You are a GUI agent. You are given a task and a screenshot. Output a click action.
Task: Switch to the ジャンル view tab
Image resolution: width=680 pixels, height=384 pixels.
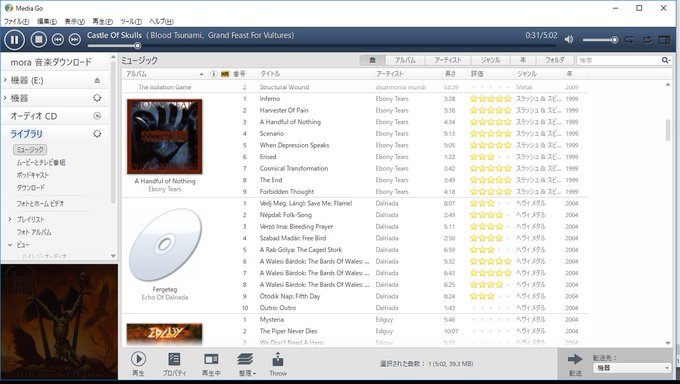490,60
